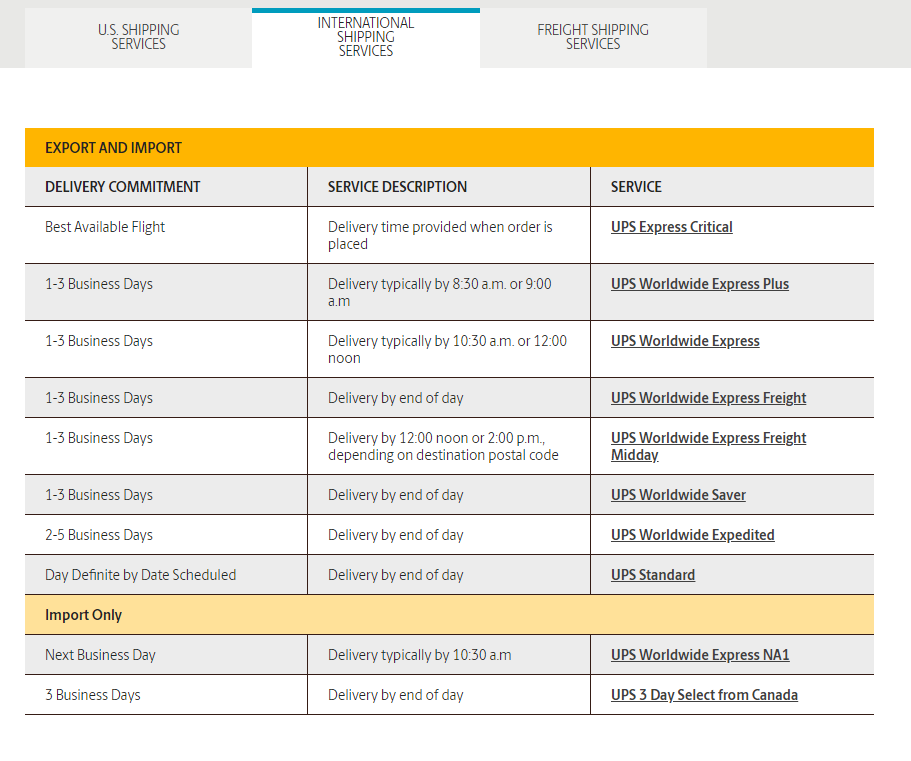Click "Delivery by end of day" in Worldwide Expedited row
This screenshot has height=761, width=911.
point(396,534)
